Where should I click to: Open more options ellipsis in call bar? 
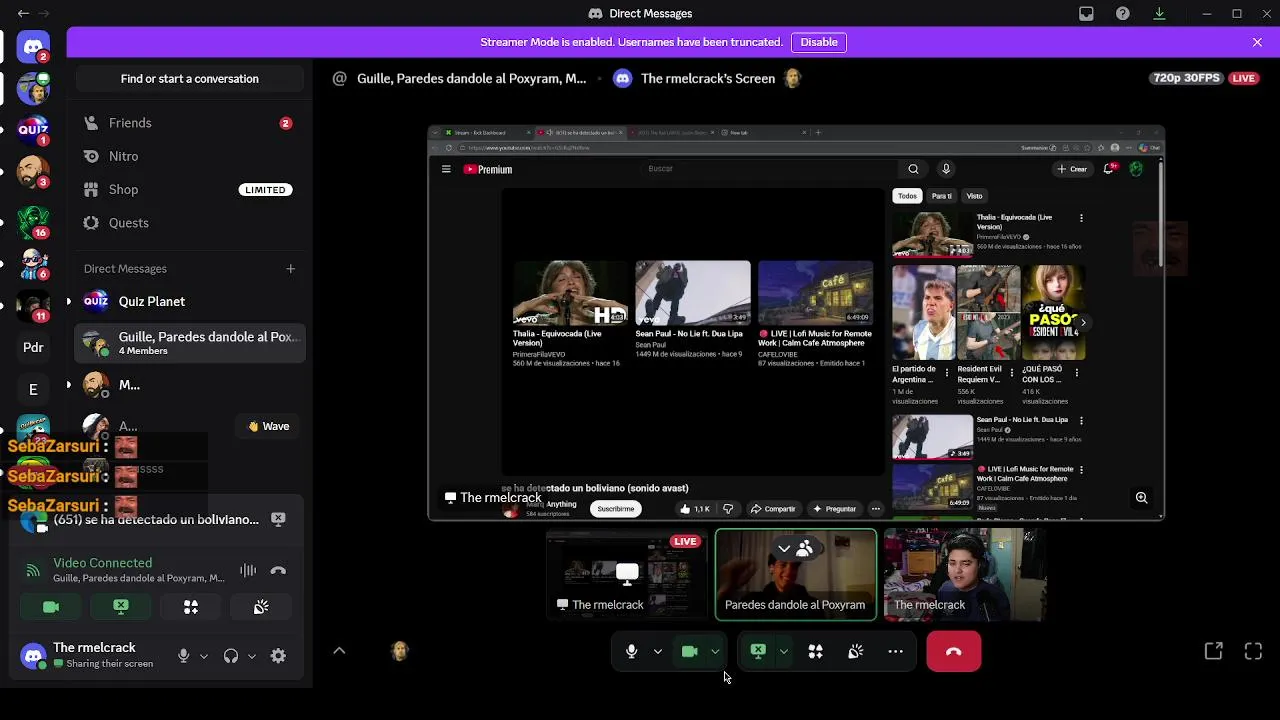[895, 651]
